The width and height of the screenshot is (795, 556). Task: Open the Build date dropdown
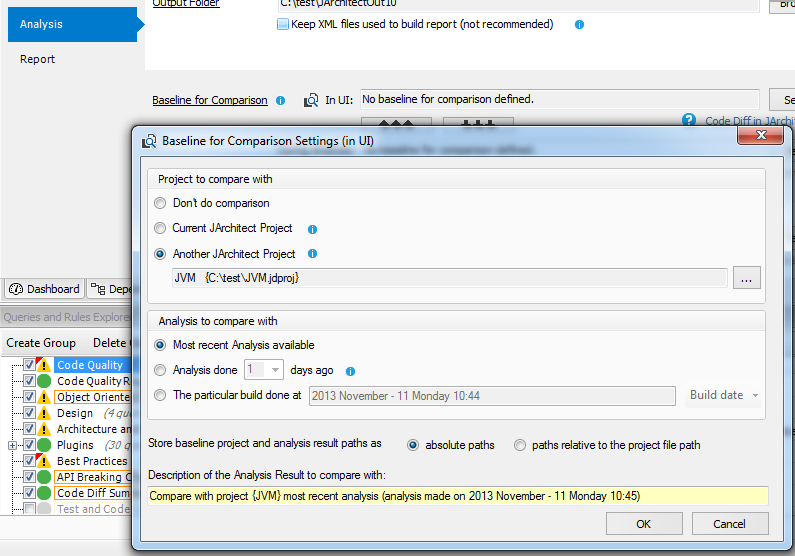[724, 396]
